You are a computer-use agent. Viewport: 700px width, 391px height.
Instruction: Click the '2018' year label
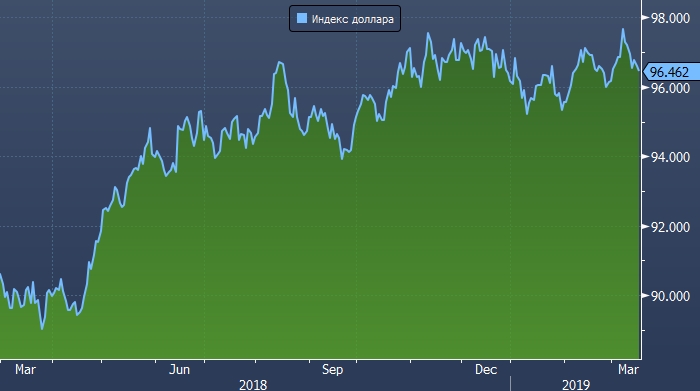pos(253,385)
